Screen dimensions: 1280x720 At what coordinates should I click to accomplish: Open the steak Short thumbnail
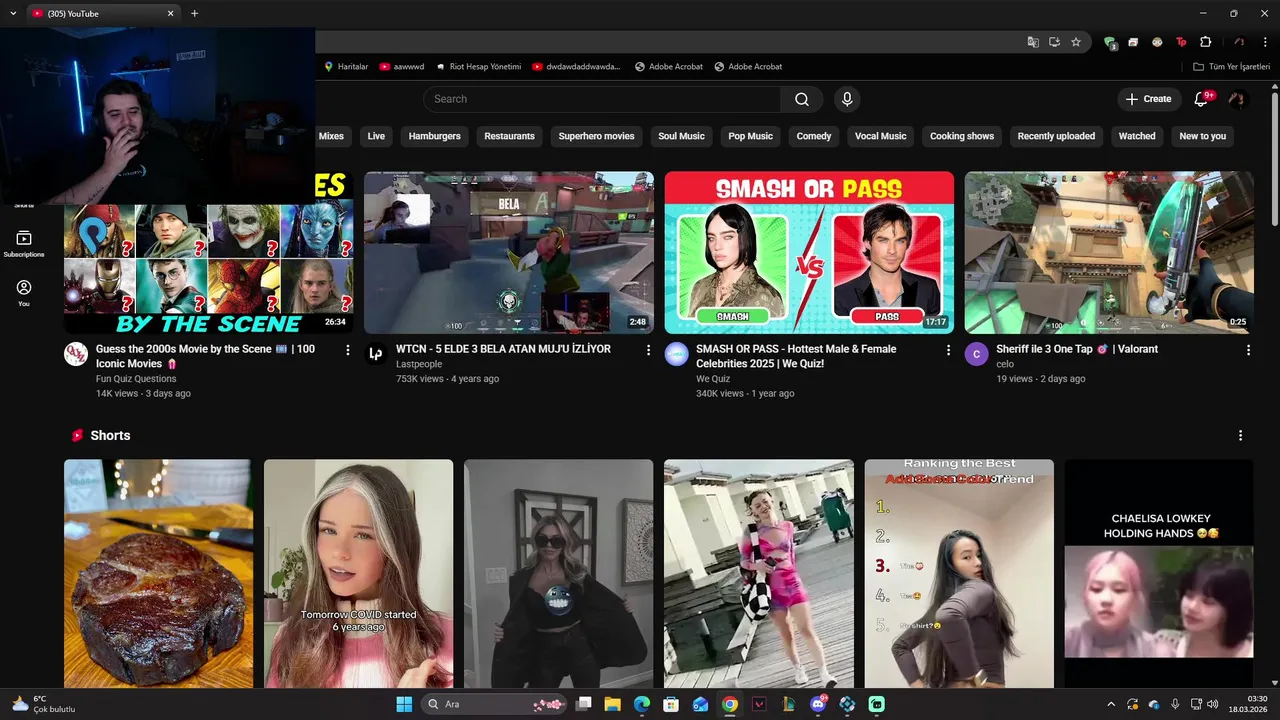[158, 574]
